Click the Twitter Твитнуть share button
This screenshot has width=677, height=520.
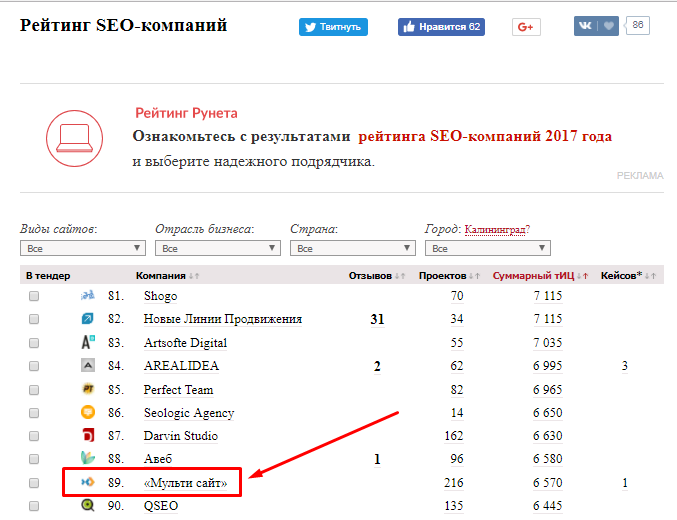coord(333,27)
